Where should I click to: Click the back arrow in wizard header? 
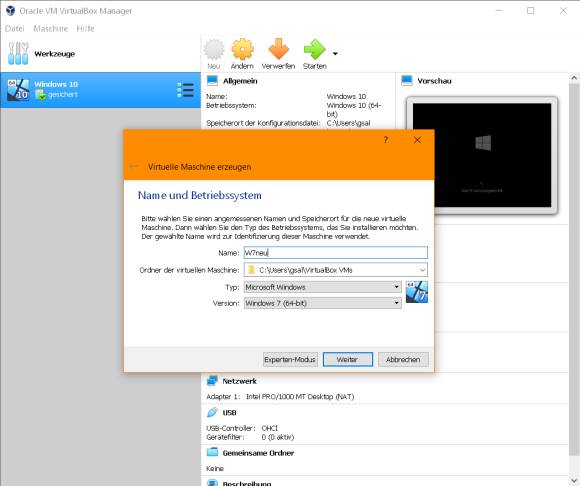[134, 166]
